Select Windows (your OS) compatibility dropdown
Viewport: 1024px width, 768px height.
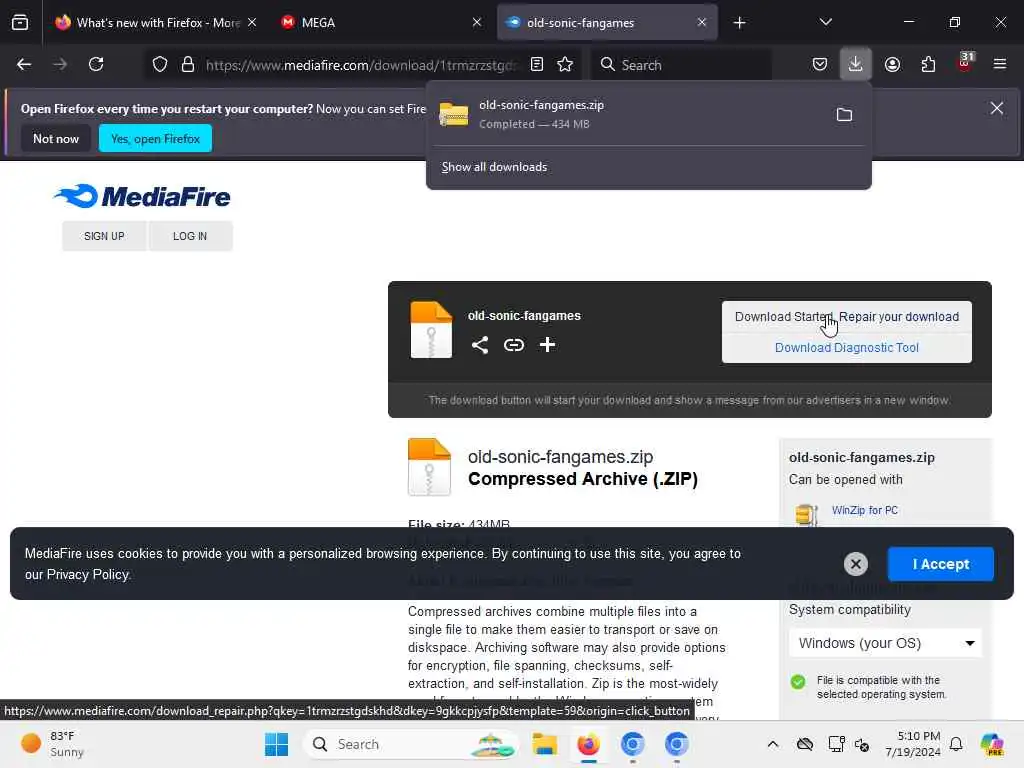point(885,643)
